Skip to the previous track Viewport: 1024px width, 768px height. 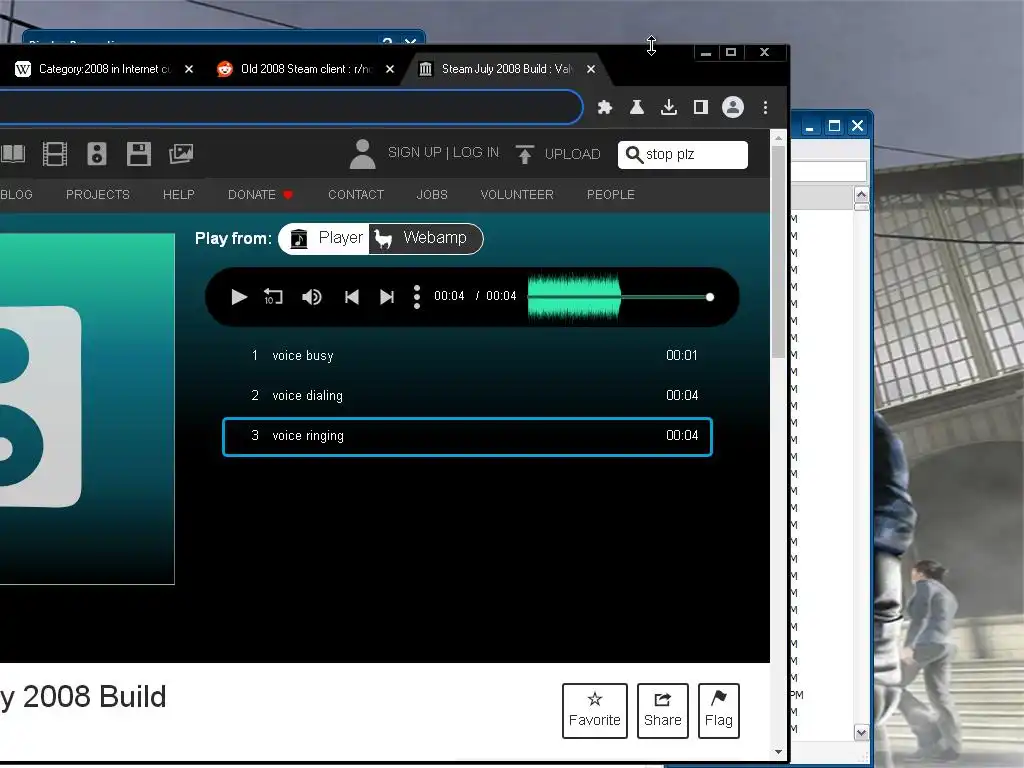[351, 297]
